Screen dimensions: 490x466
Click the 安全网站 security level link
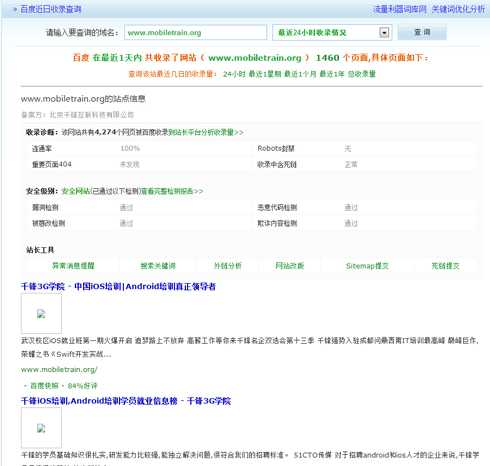coord(76,191)
